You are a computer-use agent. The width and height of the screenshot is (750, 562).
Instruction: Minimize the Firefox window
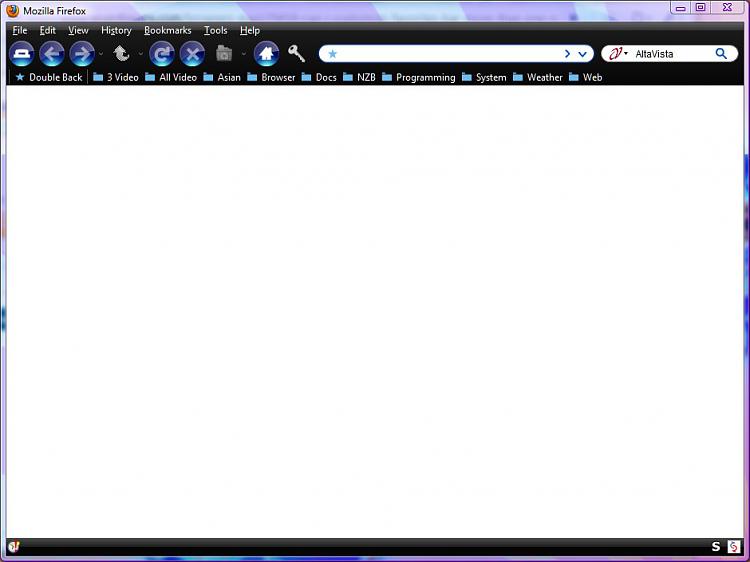click(x=681, y=8)
